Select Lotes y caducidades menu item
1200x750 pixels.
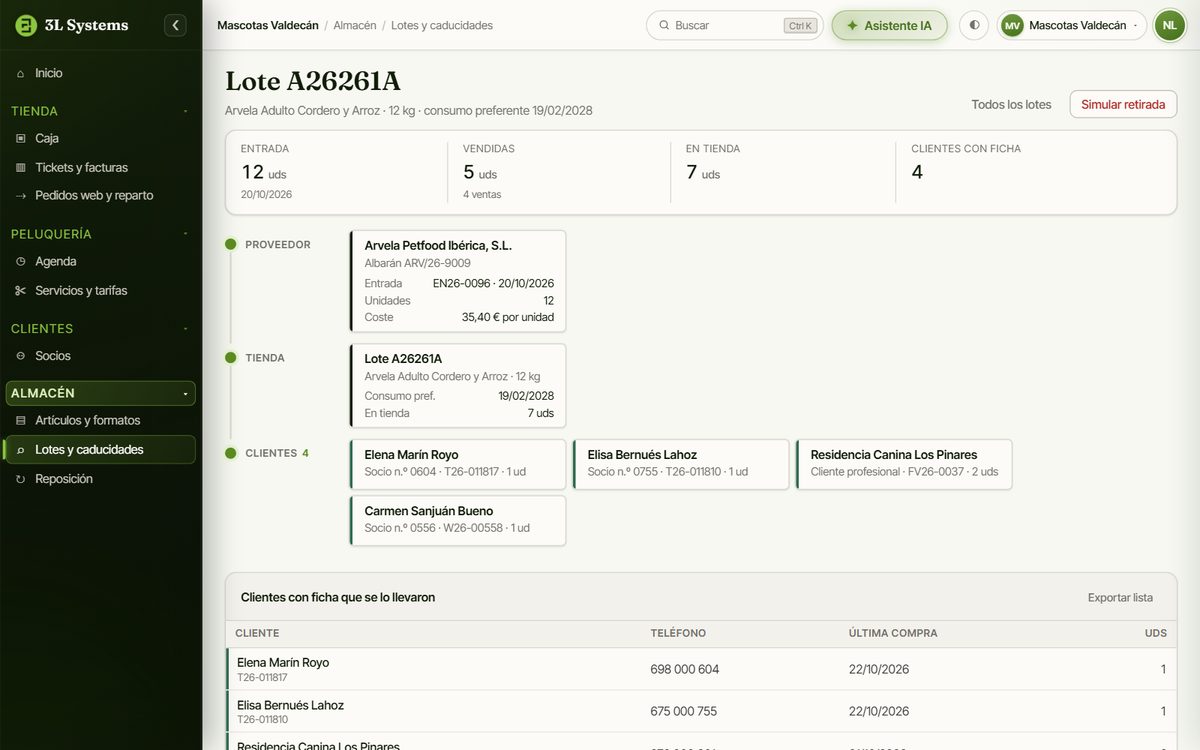pos(100,449)
